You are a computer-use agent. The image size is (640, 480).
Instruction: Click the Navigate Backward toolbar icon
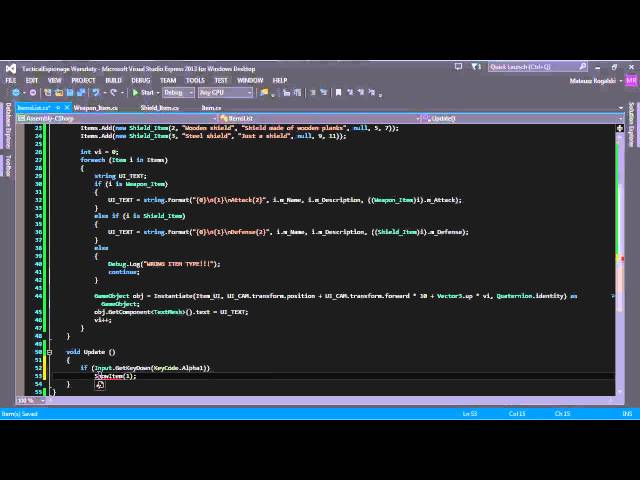click(16, 93)
